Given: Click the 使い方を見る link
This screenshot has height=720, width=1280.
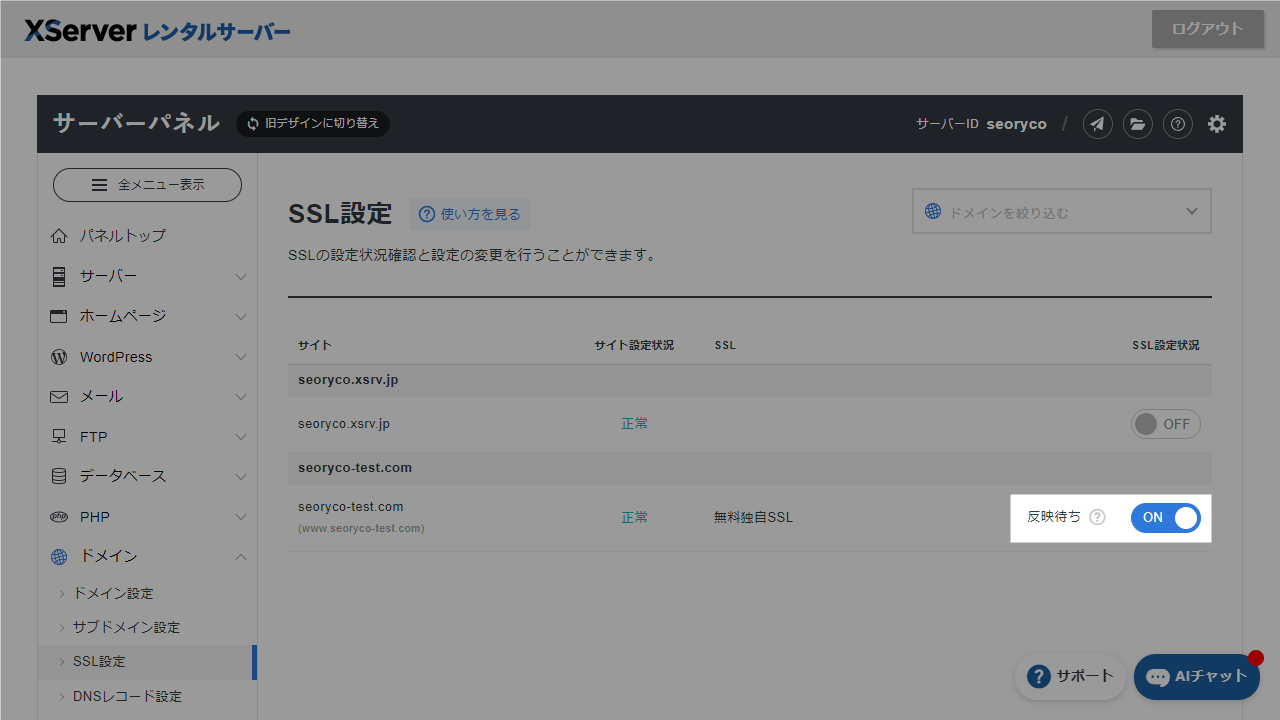Looking at the screenshot, I should 469,213.
